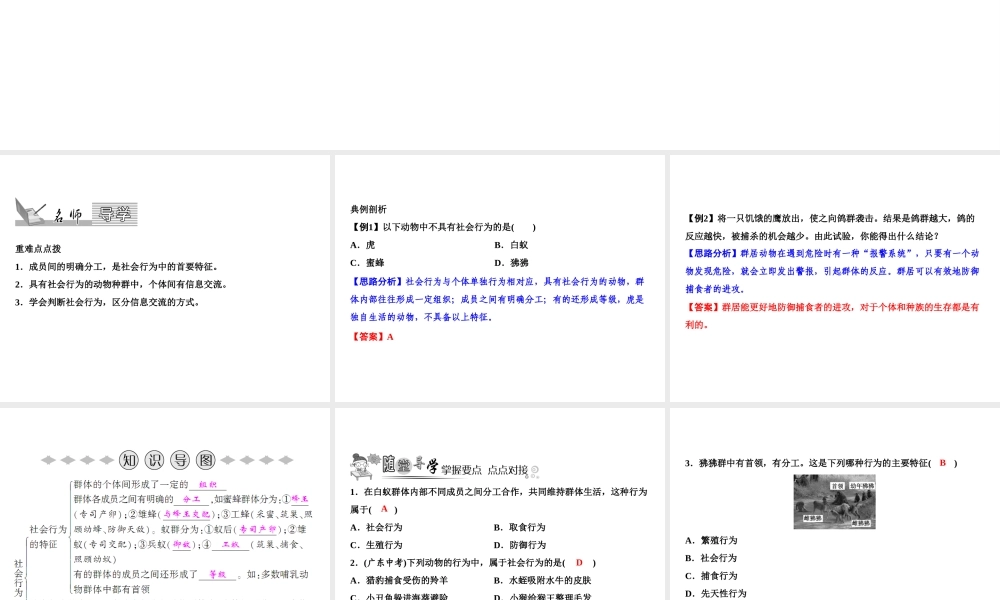Click the circled 导 character
The height and width of the screenshot is (600, 1000).
pos(180,460)
